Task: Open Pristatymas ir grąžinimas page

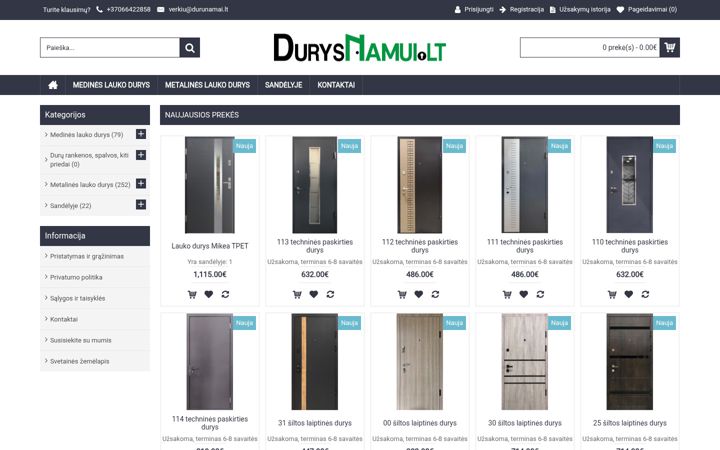Action: click(x=87, y=256)
